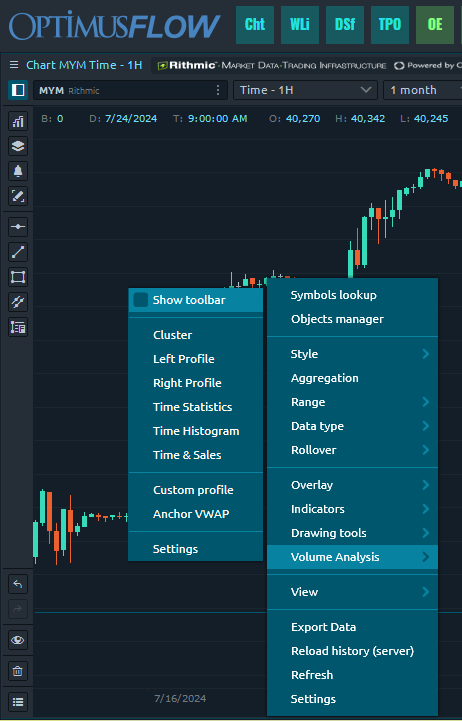
Task: Select Time & Sales menu entry
Action: [196, 455]
